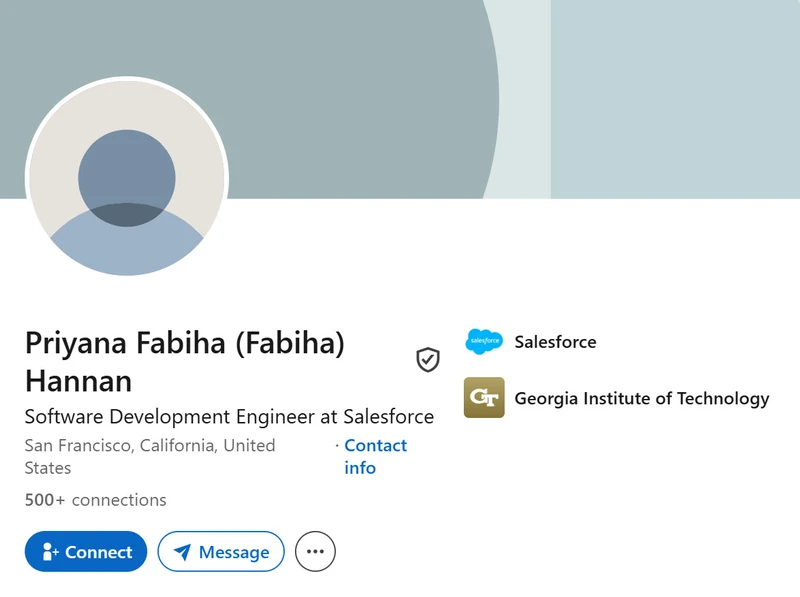This screenshot has width=800, height=597.
Task: Click the avatar's head circle shape
Action: 127,178
